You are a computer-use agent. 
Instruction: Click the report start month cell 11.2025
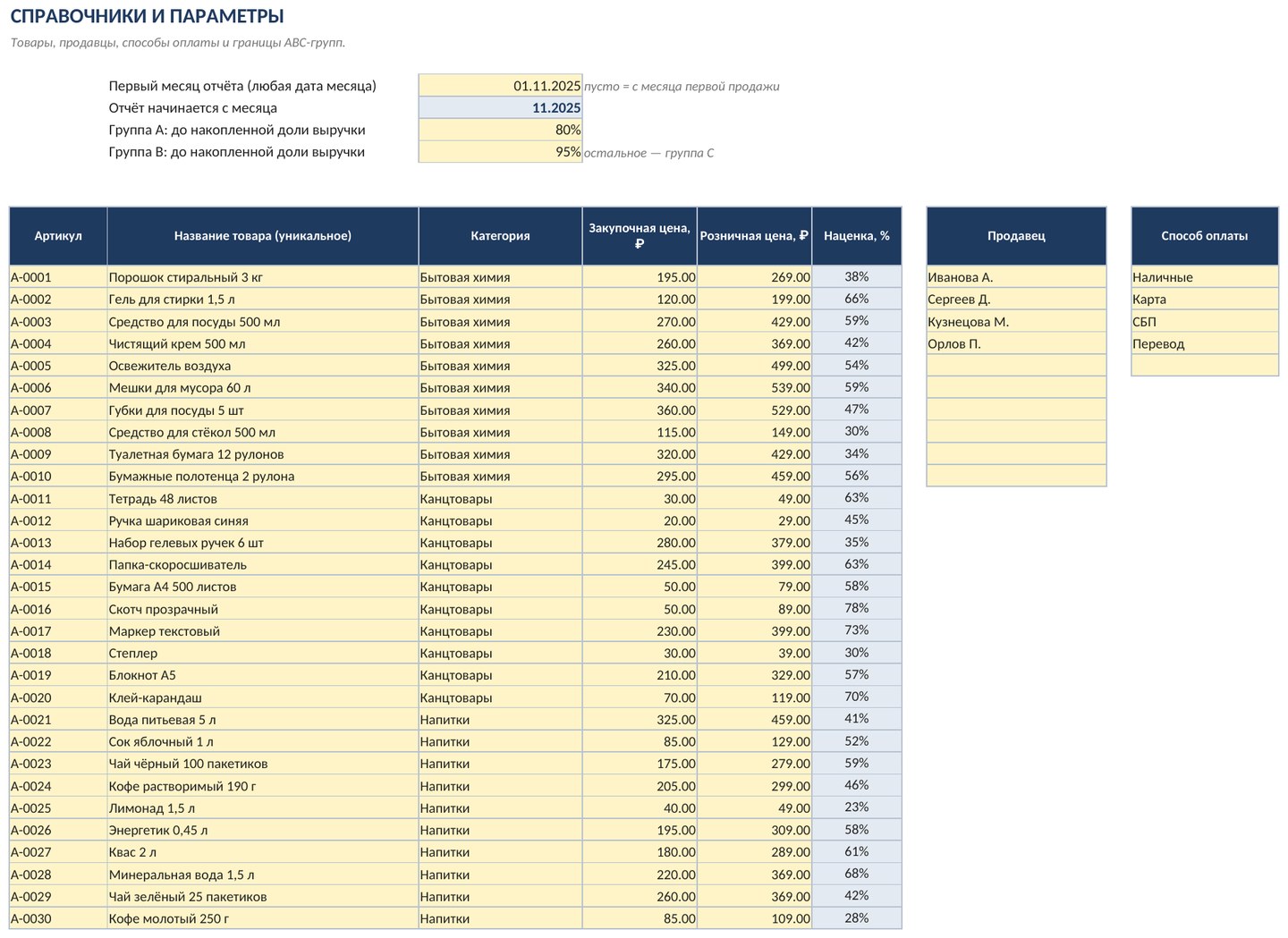500,108
